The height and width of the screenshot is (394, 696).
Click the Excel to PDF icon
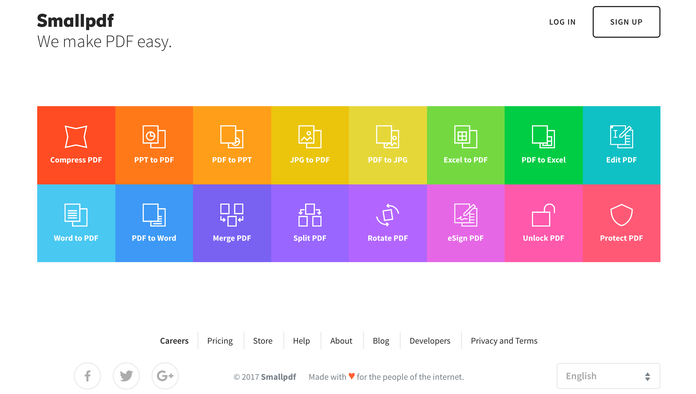tap(466, 136)
